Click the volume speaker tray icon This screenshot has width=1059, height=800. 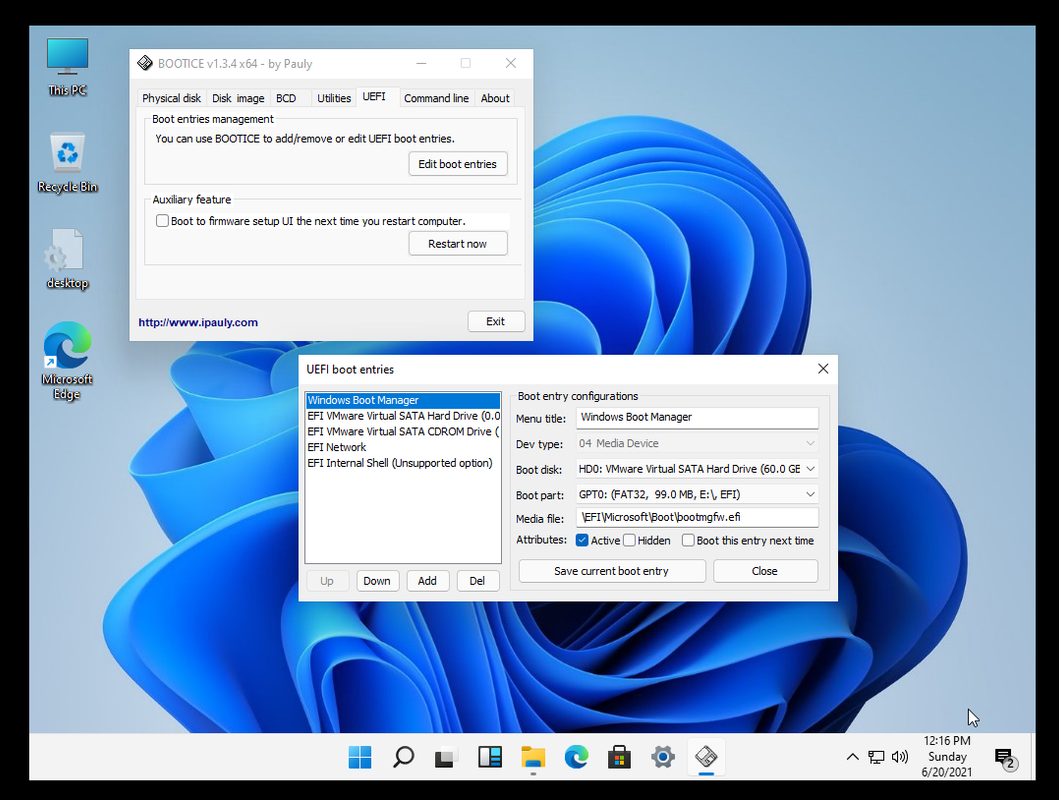[x=900, y=757]
